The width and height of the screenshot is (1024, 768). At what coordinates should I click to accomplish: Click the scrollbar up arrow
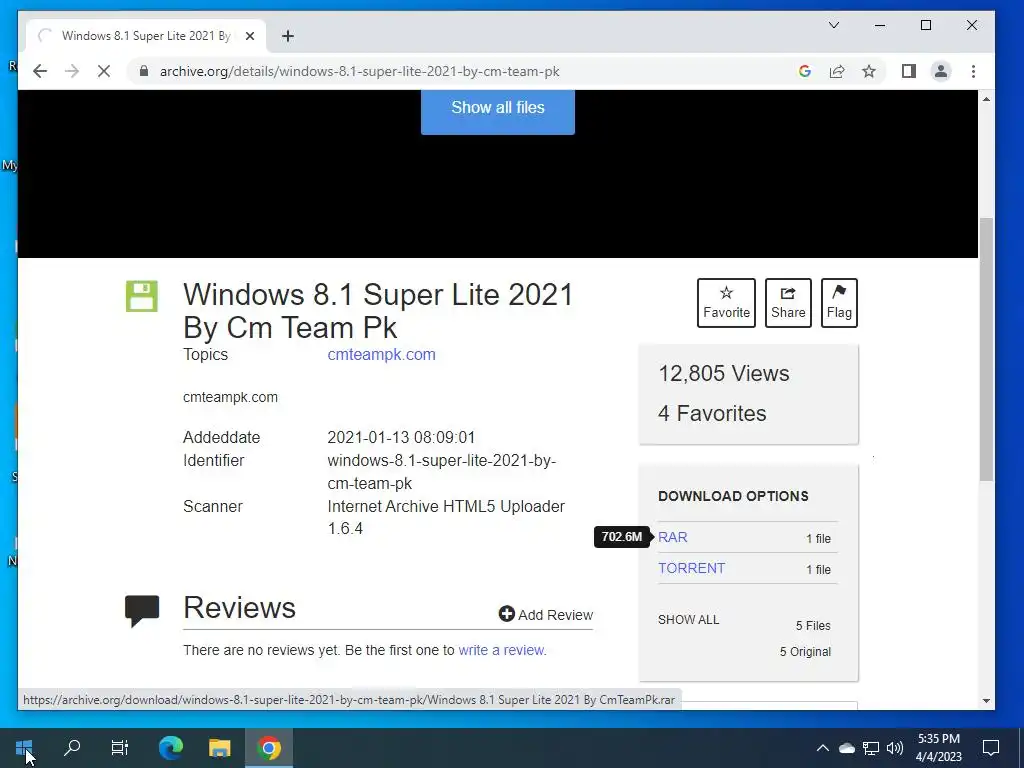click(x=986, y=99)
